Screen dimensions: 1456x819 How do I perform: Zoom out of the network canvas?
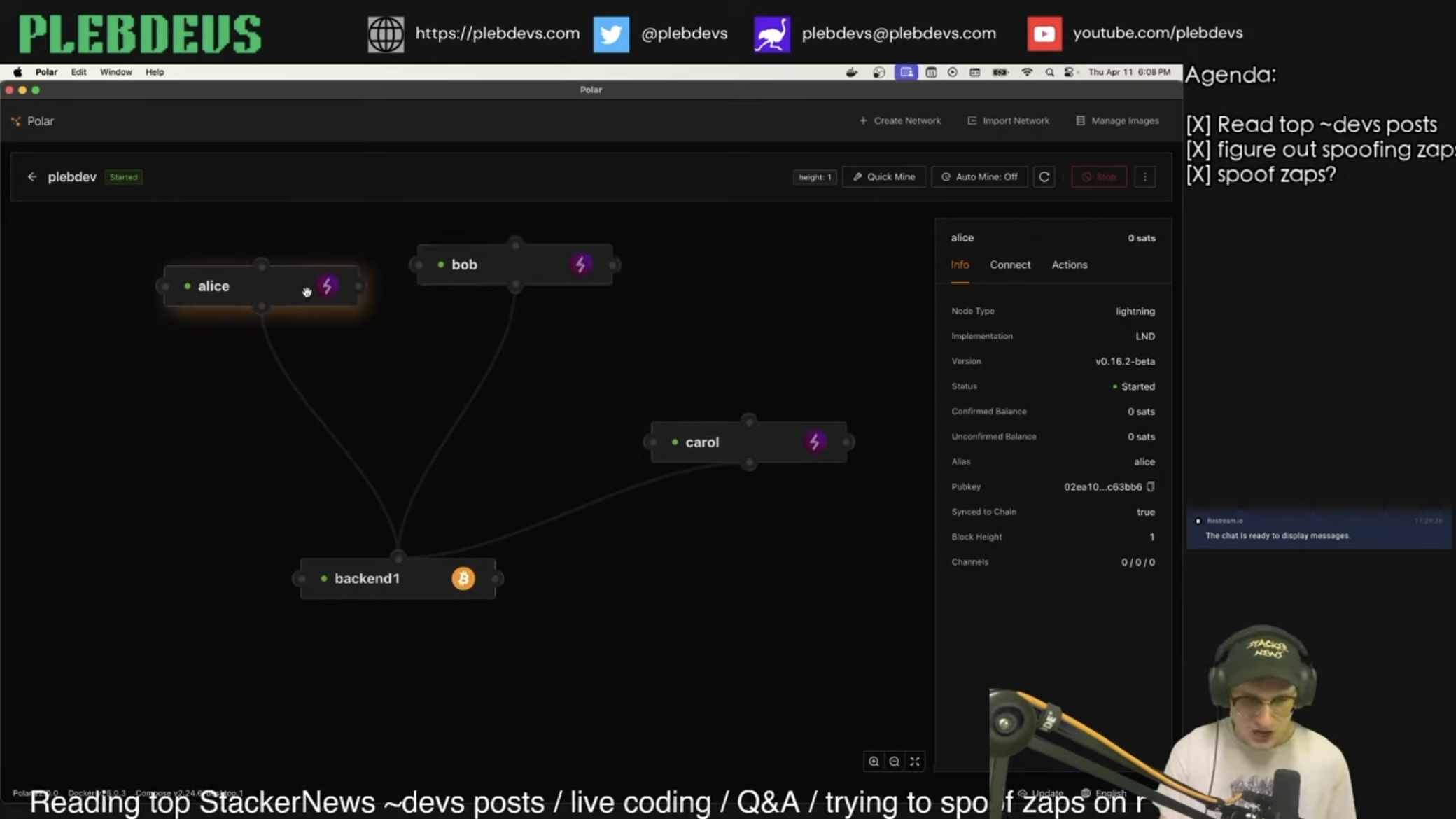tap(894, 762)
